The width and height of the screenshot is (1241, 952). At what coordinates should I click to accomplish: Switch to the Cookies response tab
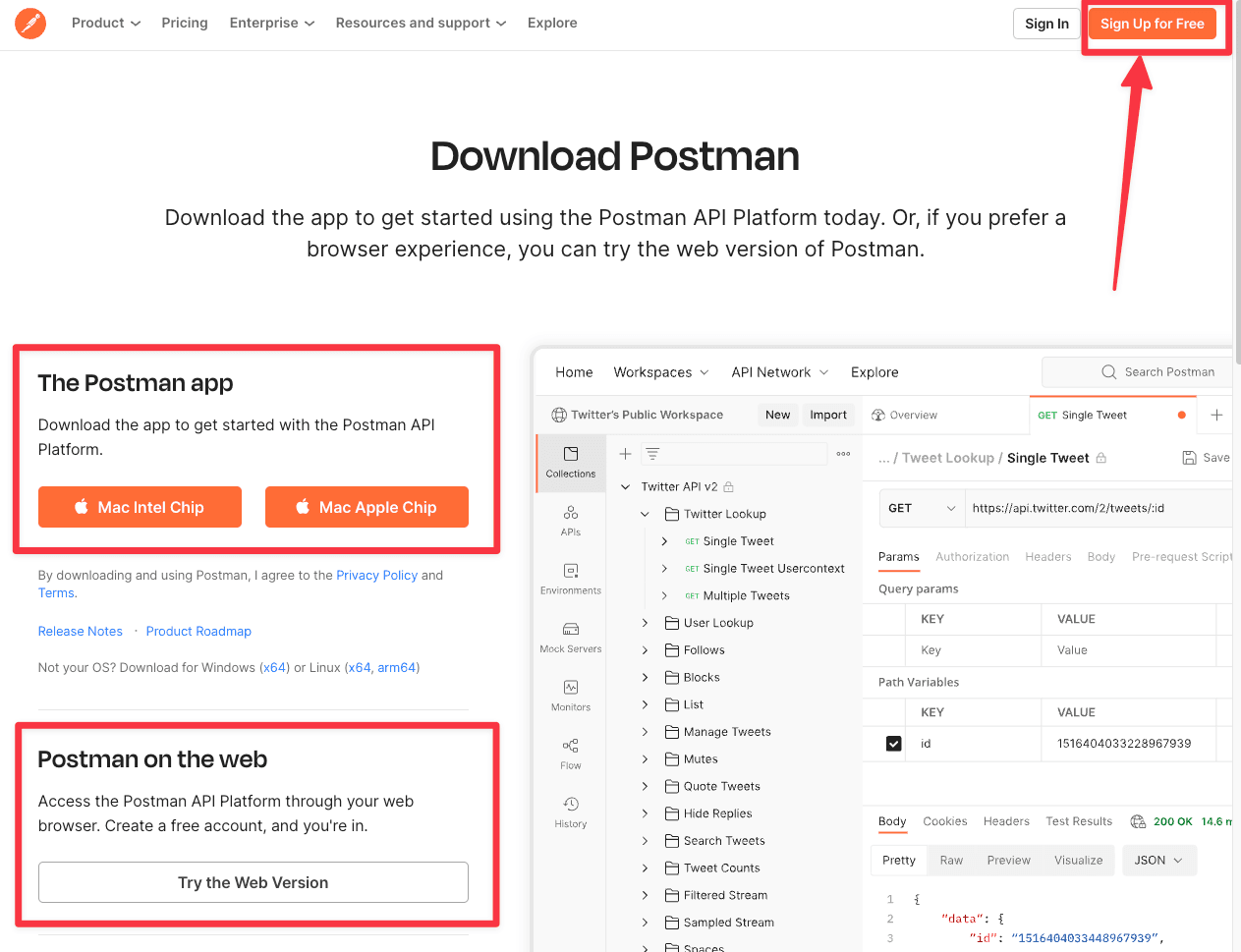pos(945,821)
